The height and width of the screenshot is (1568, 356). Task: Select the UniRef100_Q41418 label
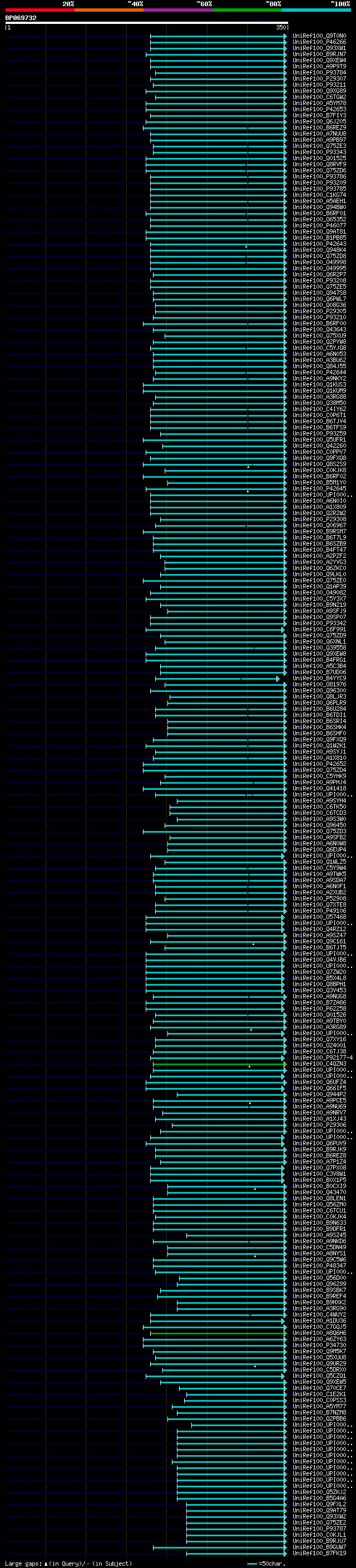pos(319,788)
